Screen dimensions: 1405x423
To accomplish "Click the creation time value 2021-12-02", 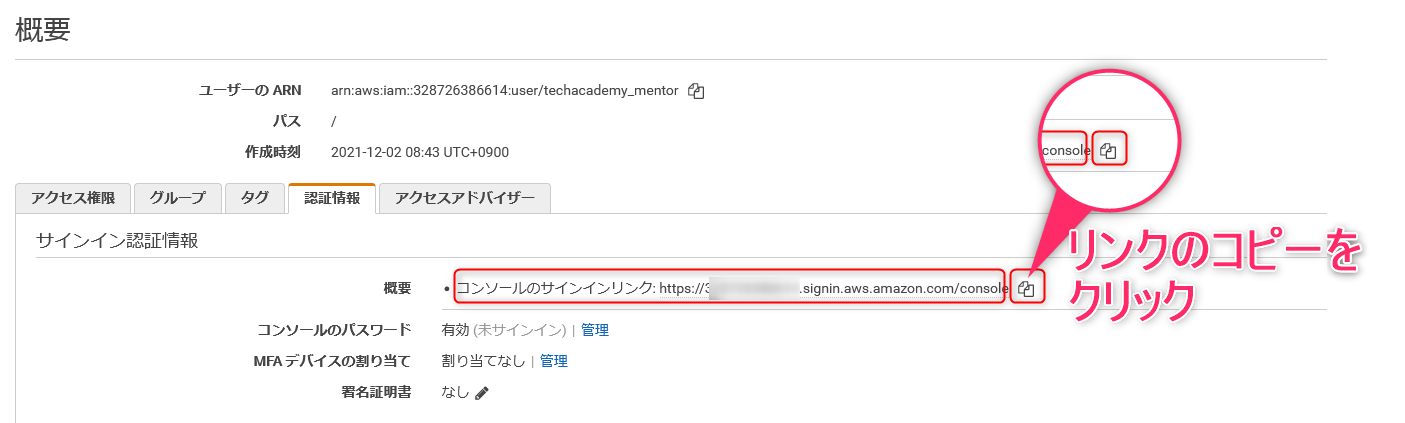I will [419, 152].
